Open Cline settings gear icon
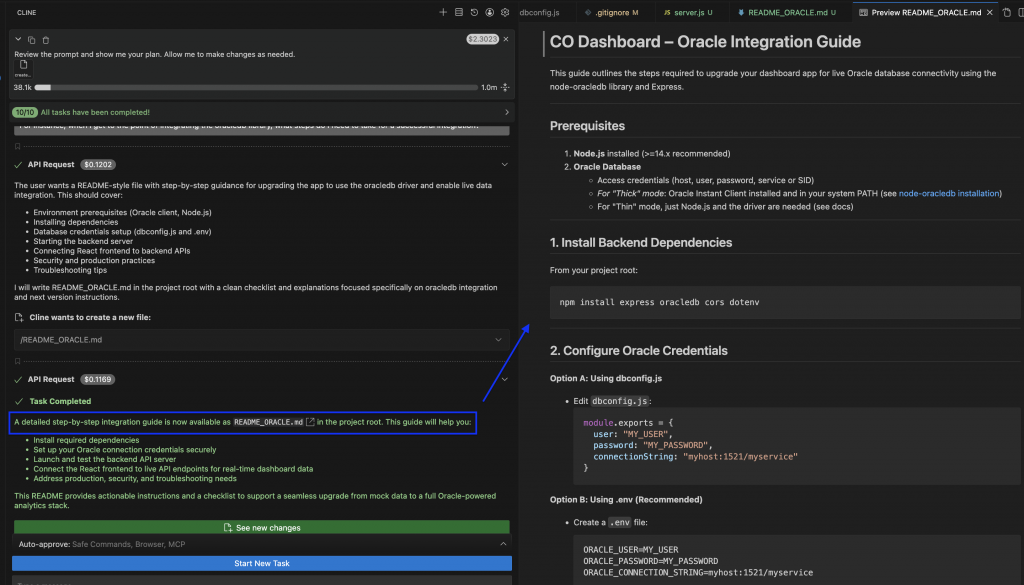The height and width of the screenshot is (585, 1024). [505, 12]
